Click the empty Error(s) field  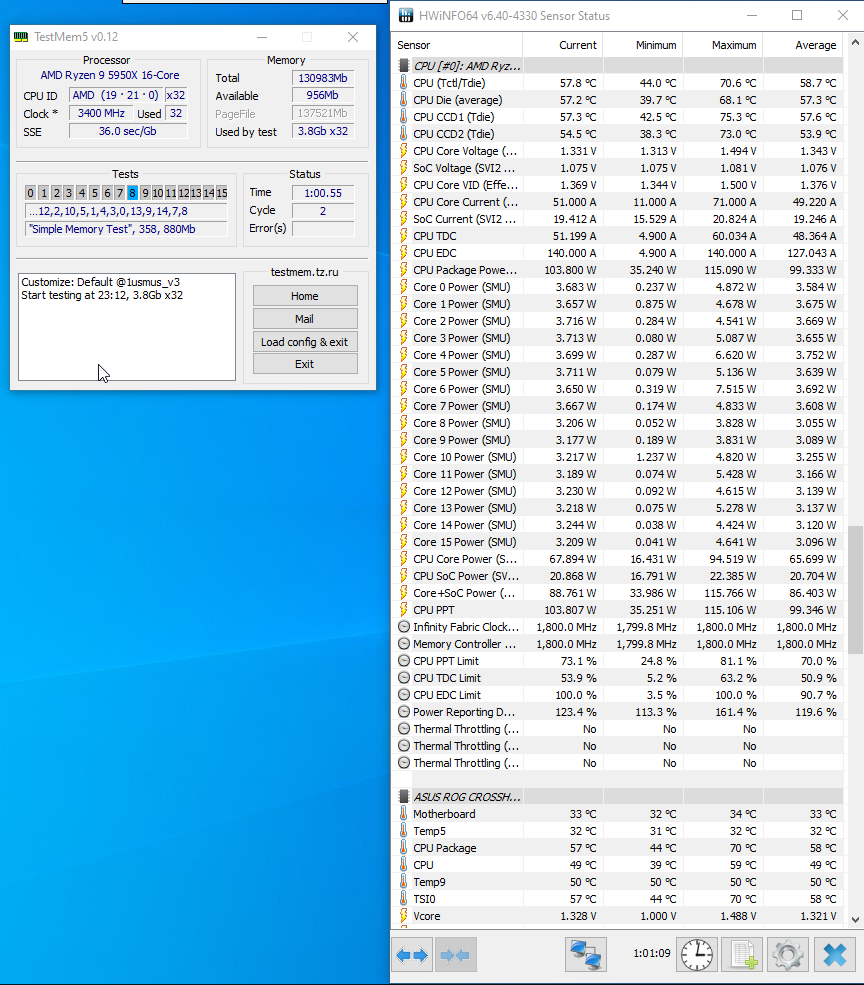point(323,229)
